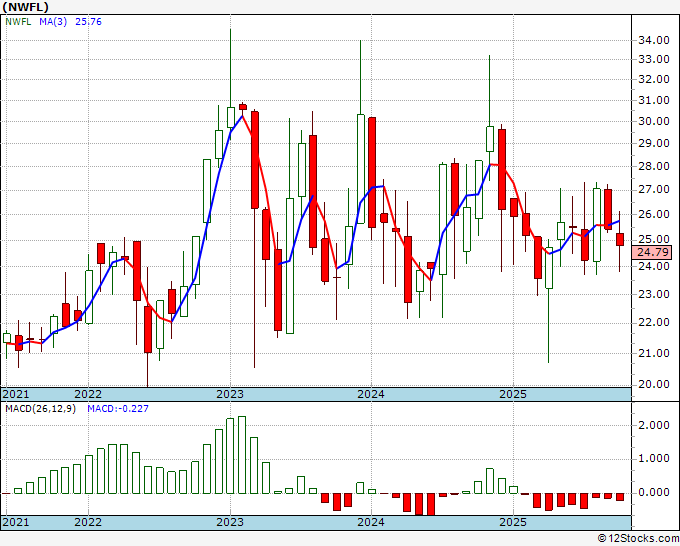680x546 pixels.
Task: Click the 22.00 price axis label
Action: click(x=654, y=323)
